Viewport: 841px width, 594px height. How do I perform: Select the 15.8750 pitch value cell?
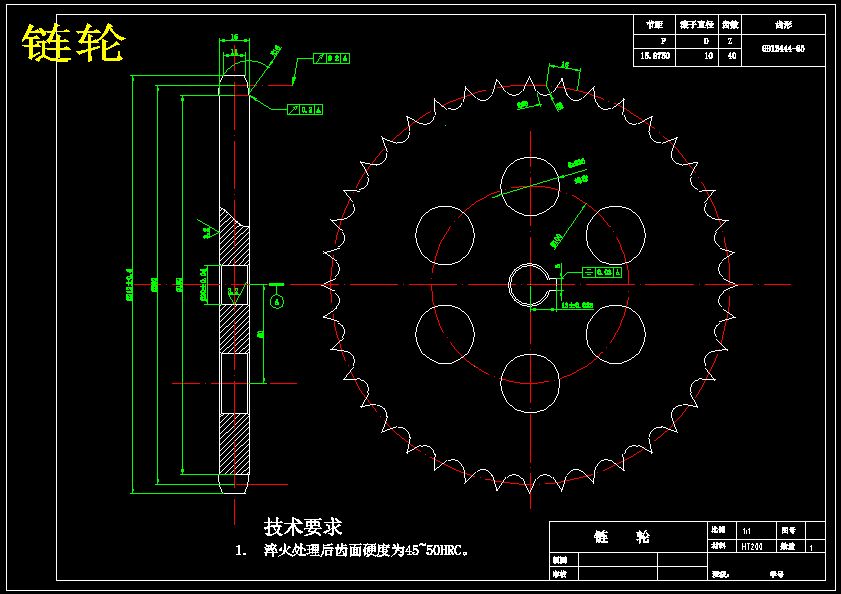(654, 56)
